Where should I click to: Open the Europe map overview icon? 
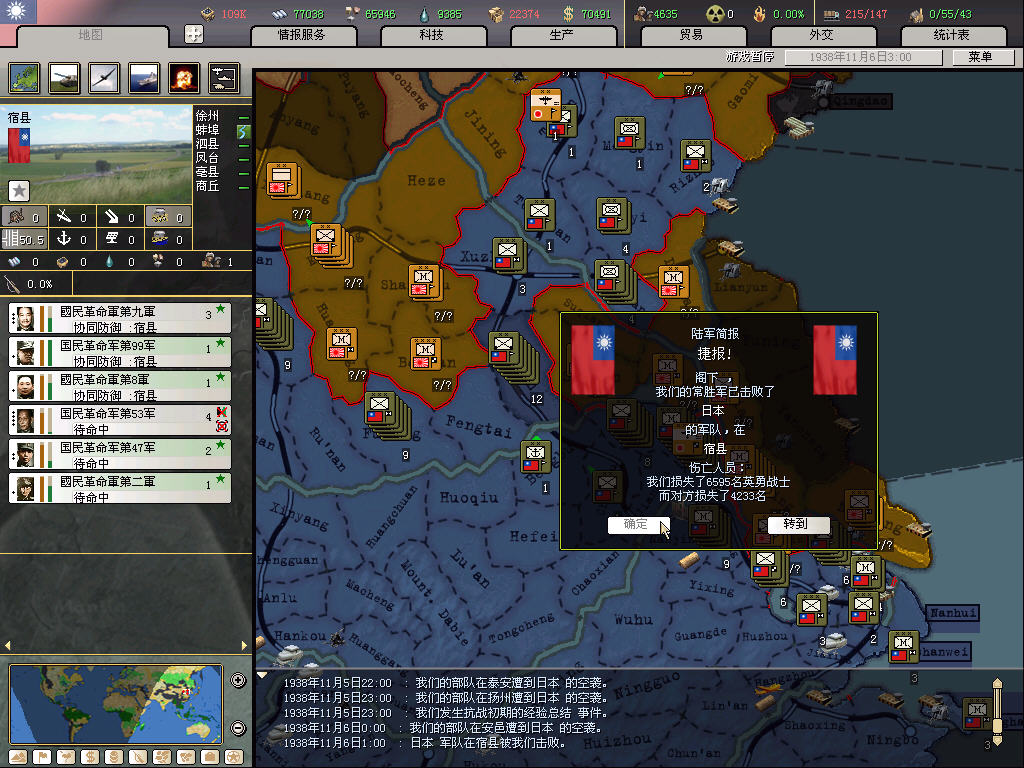pyautogui.click(x=24, y=78)
